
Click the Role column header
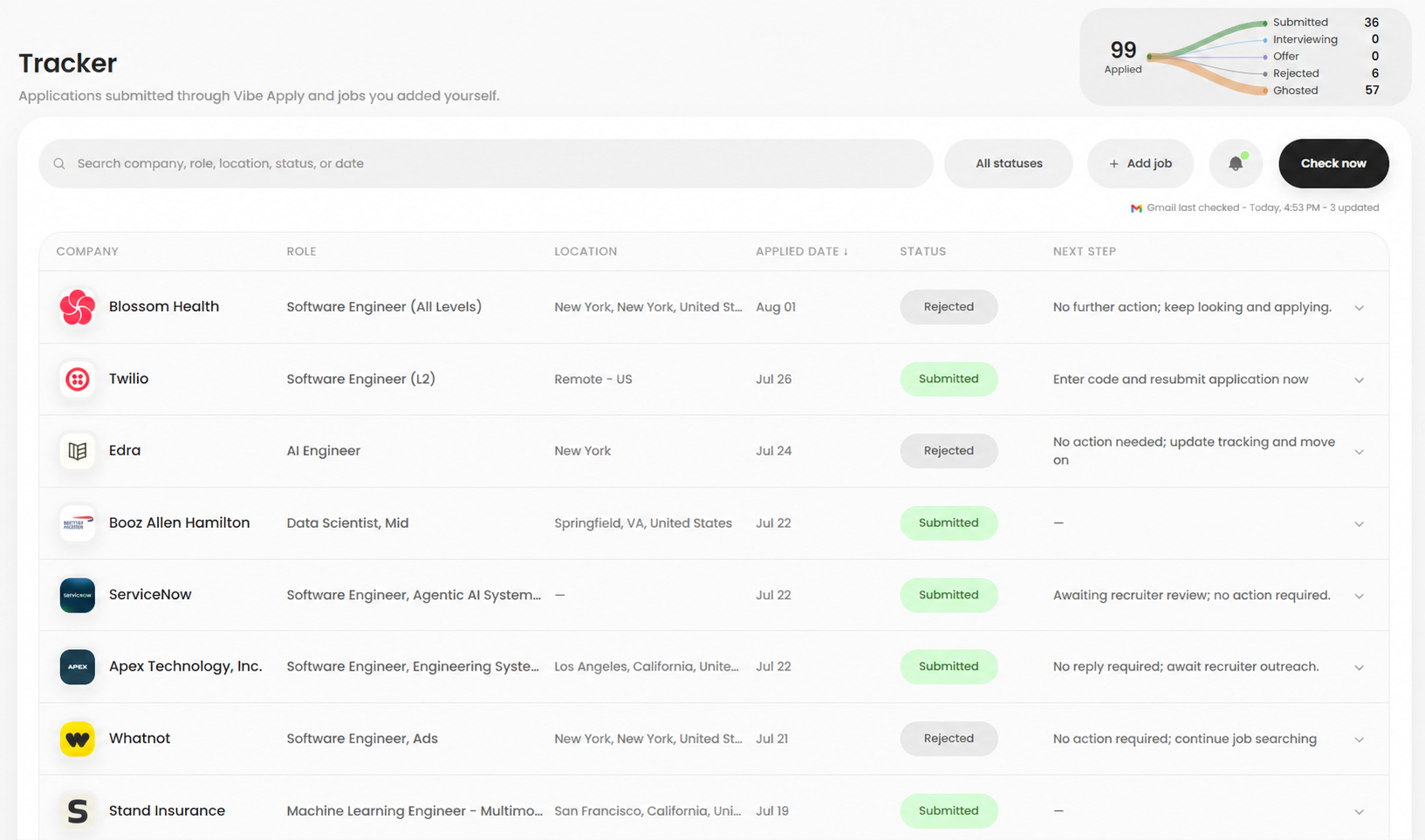[x=301, y=251]
